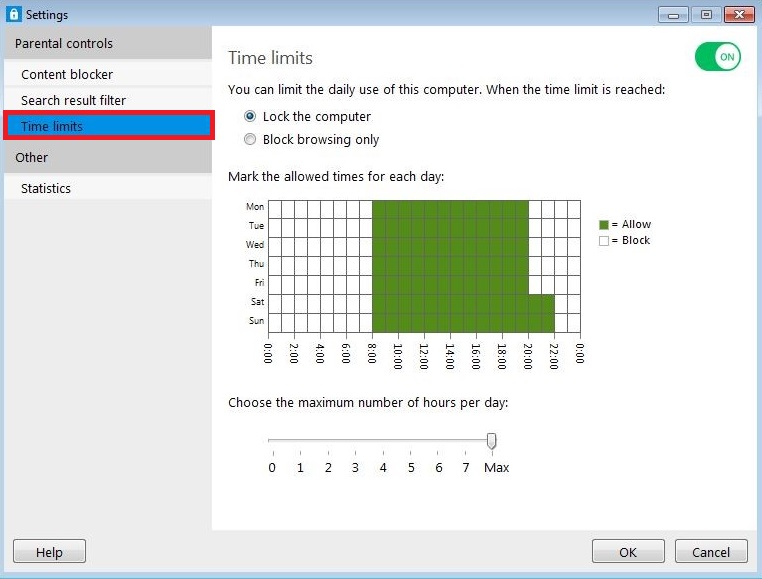This screenshot has width=762, height=579.
Task: Open Content blocker settings
Action: (67, 74)
